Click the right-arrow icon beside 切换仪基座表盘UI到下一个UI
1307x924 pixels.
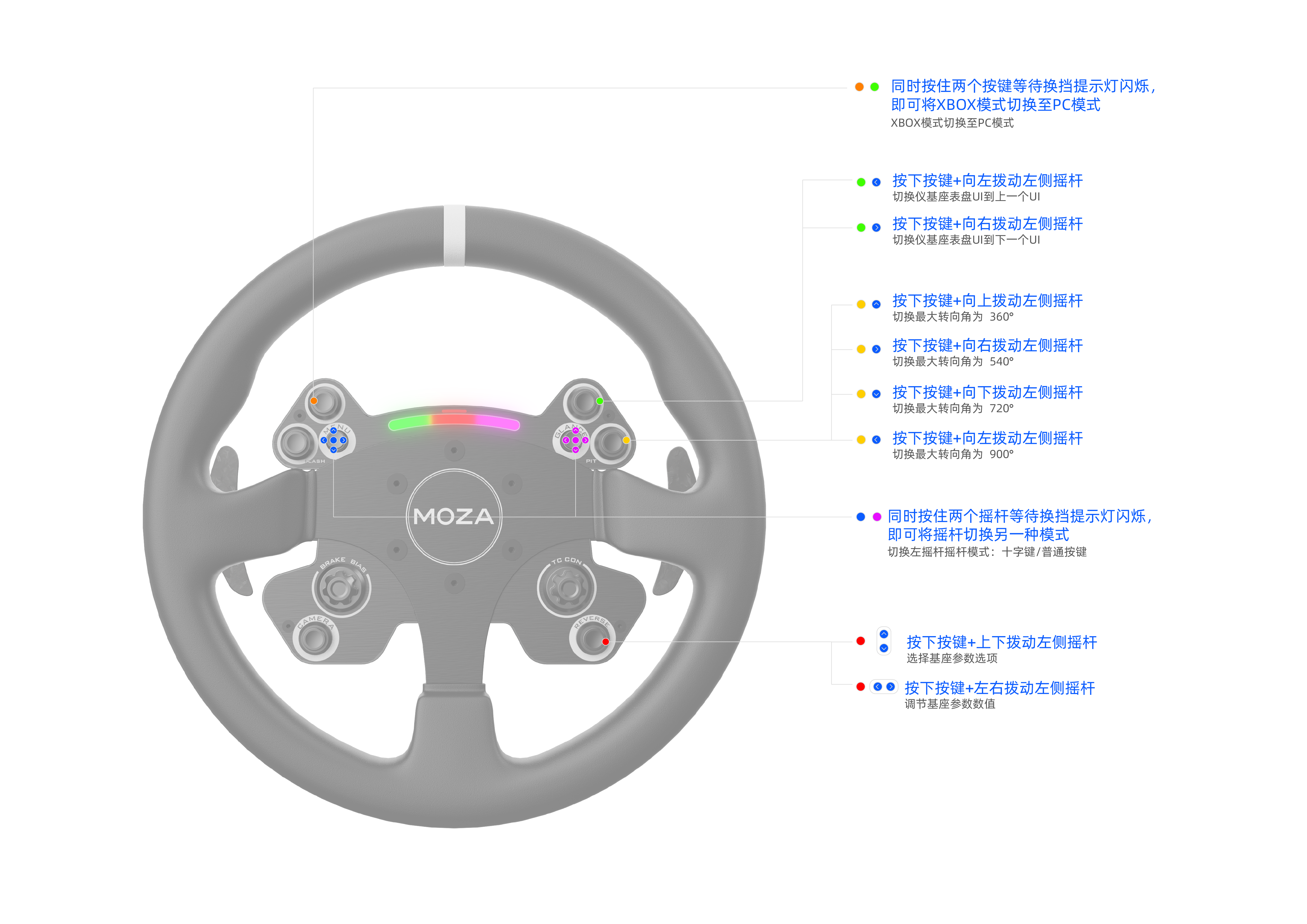[x=877, y=228]
